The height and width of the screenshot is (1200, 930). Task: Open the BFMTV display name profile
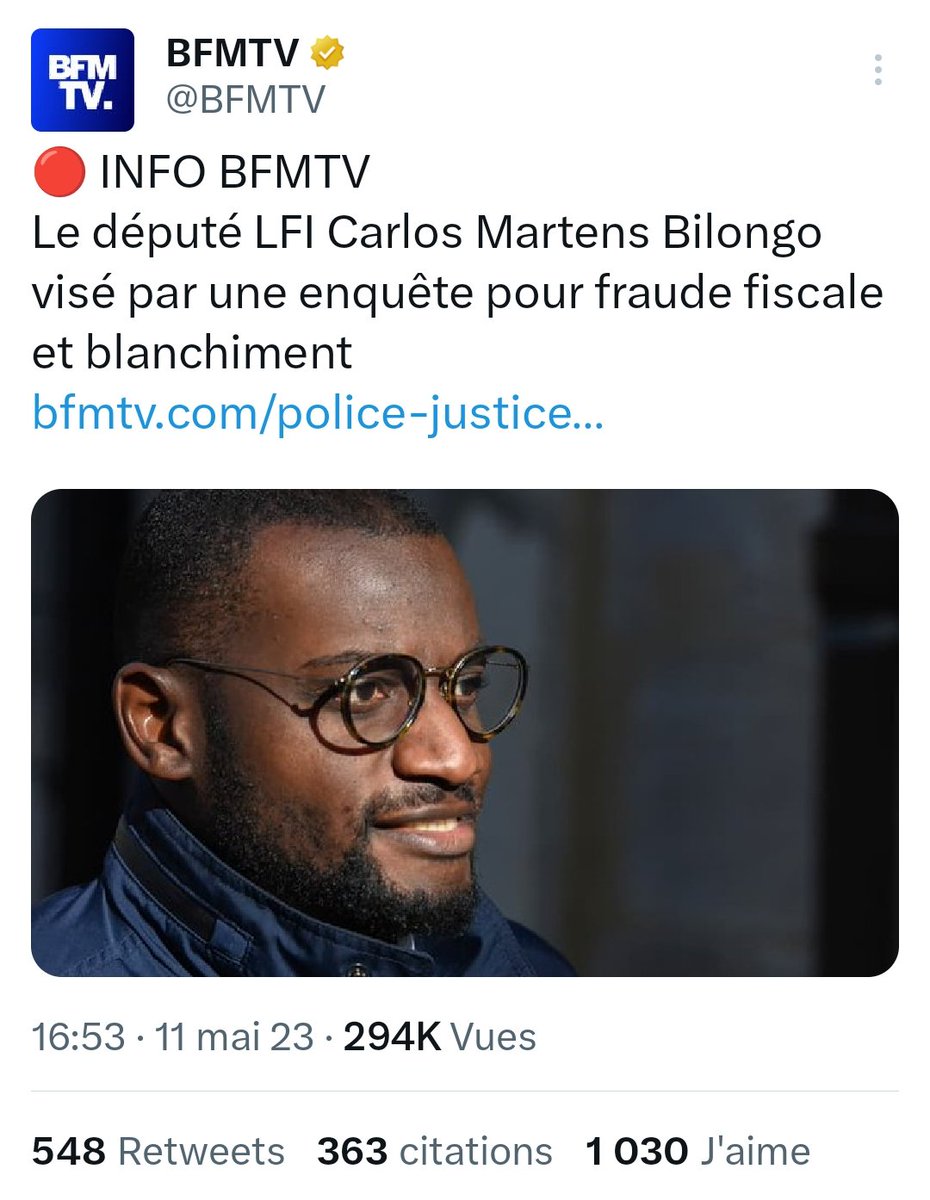point(234,54)
